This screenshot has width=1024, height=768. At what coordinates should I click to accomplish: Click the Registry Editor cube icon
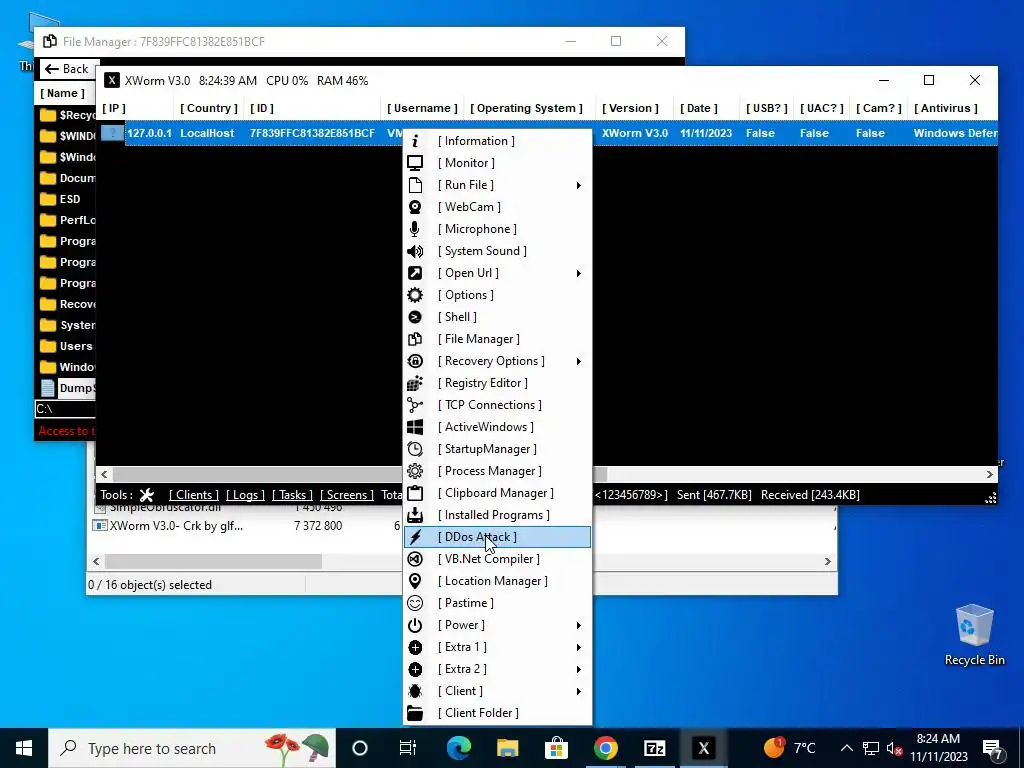click(415, 383)
